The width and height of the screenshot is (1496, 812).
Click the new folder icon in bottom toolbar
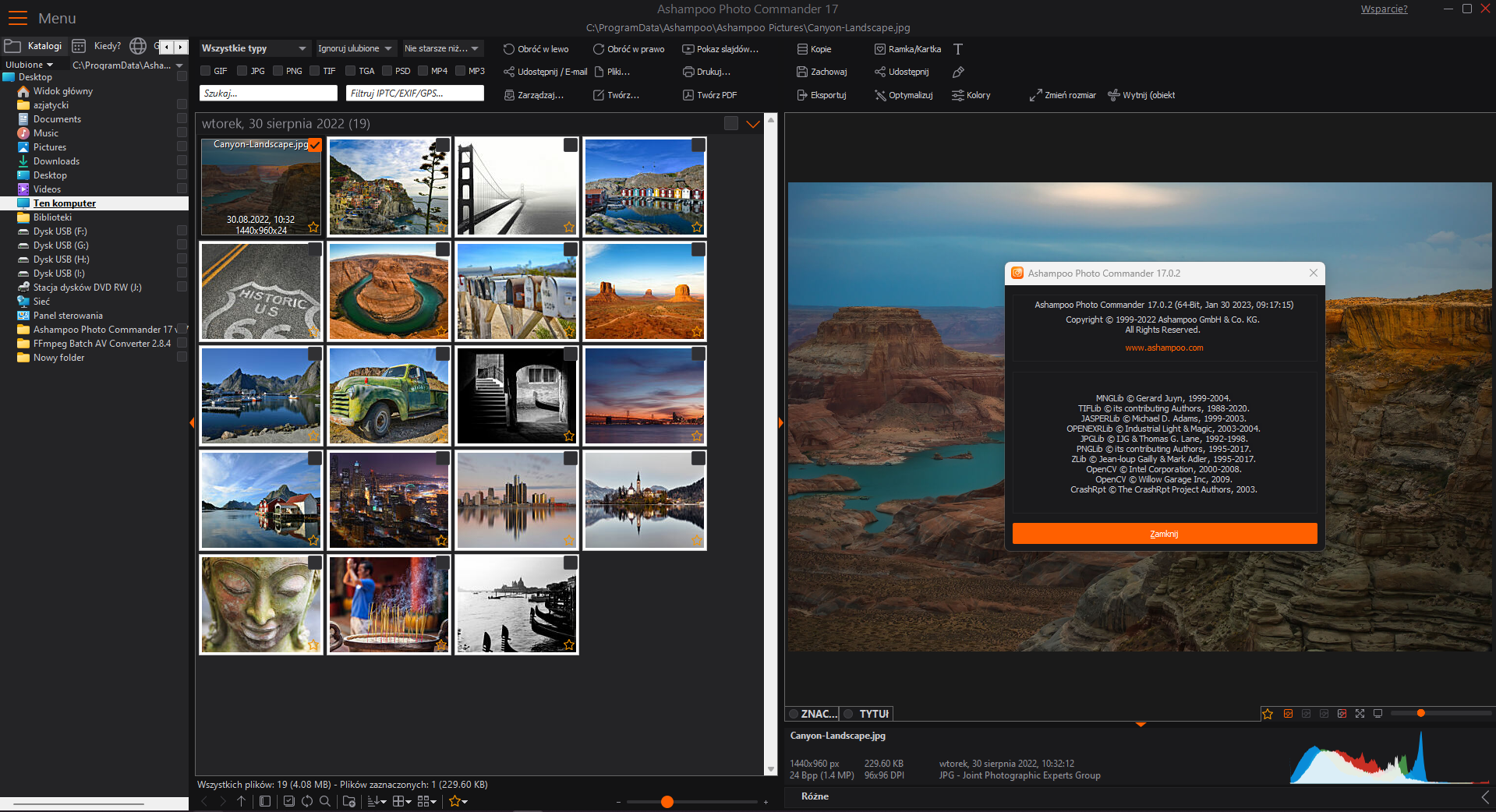click(349, 801)
